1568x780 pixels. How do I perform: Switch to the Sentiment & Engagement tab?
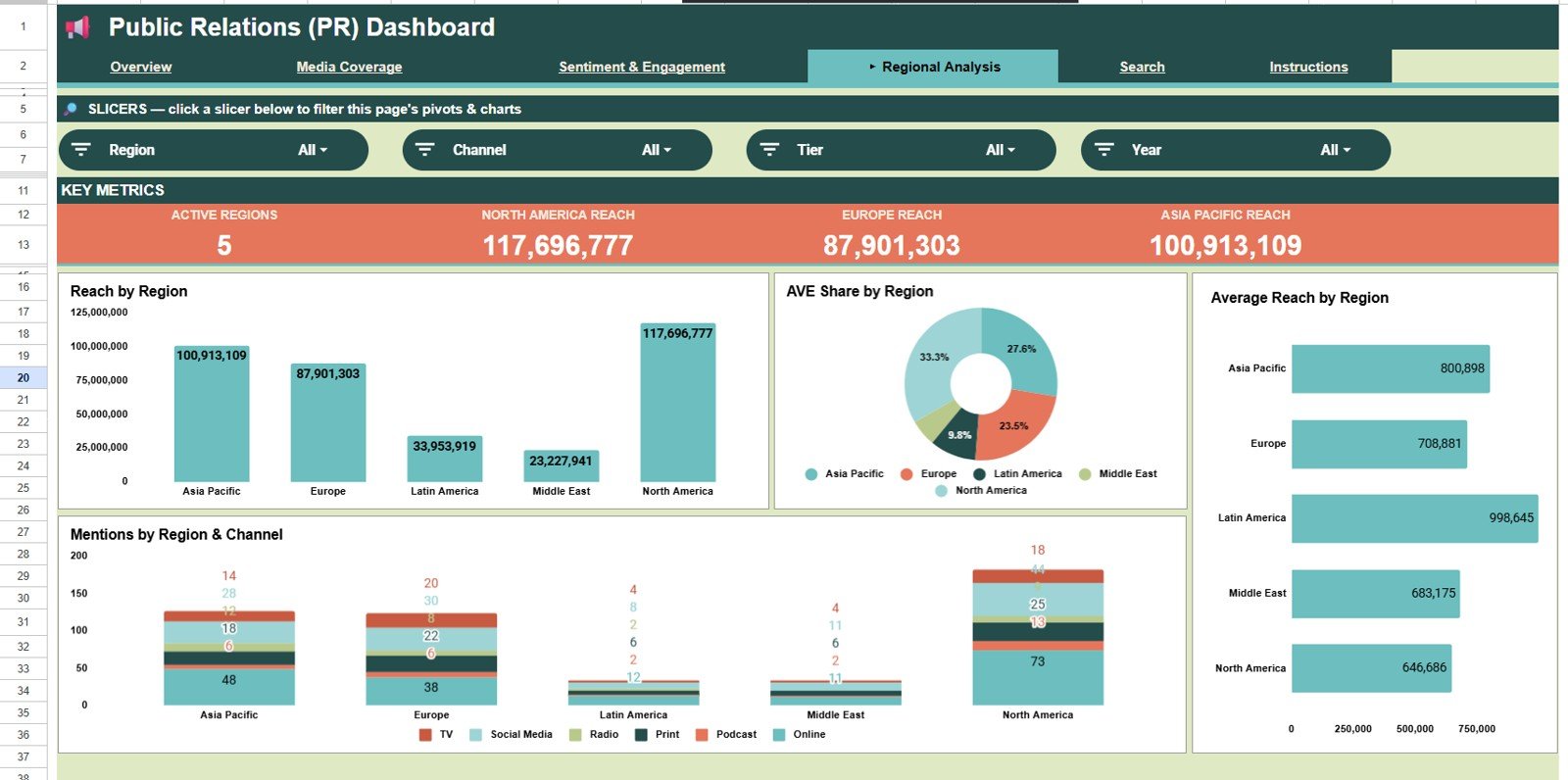[642, 67]
